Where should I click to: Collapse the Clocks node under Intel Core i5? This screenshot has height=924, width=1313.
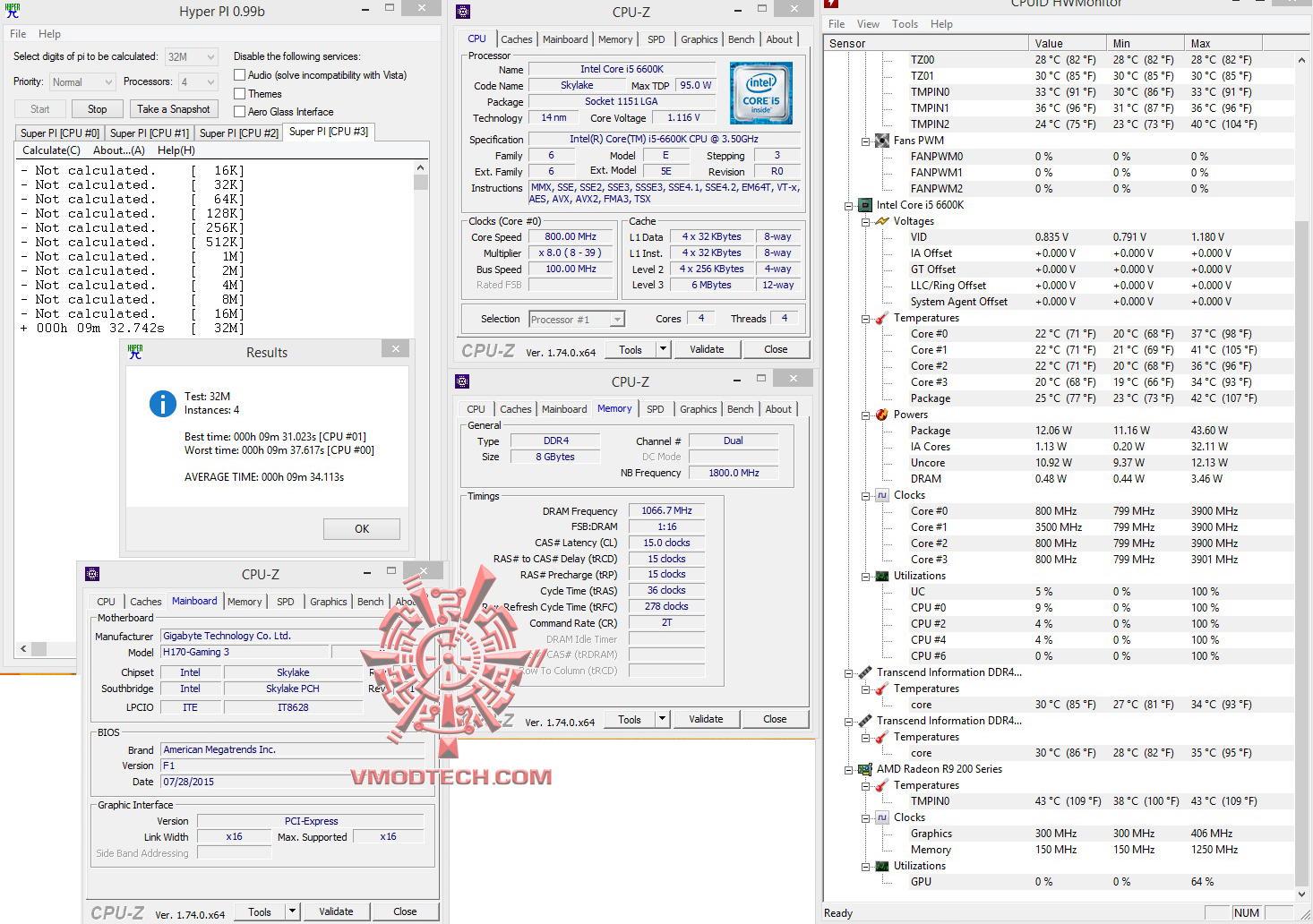865,495
